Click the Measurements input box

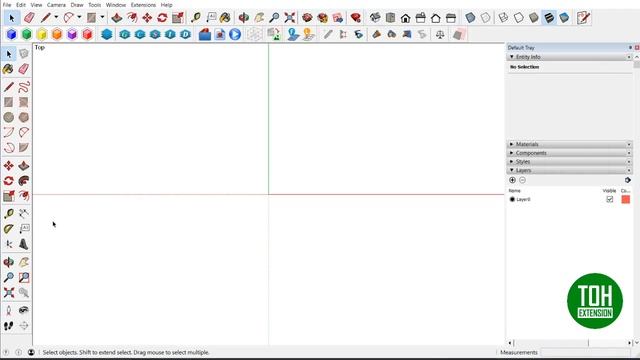click(x=587, y=352)
